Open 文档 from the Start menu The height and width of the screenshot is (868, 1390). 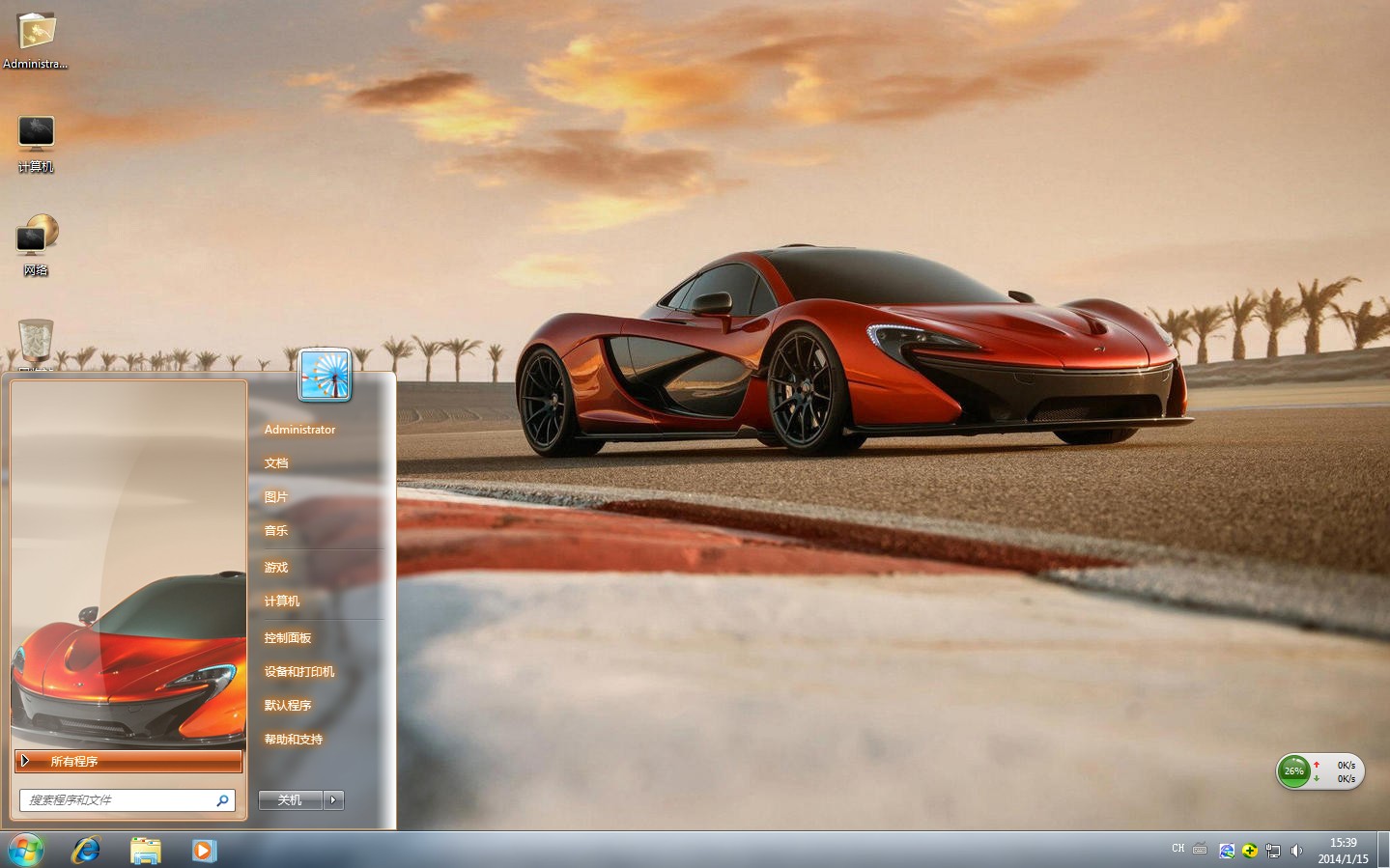[276, 463]
